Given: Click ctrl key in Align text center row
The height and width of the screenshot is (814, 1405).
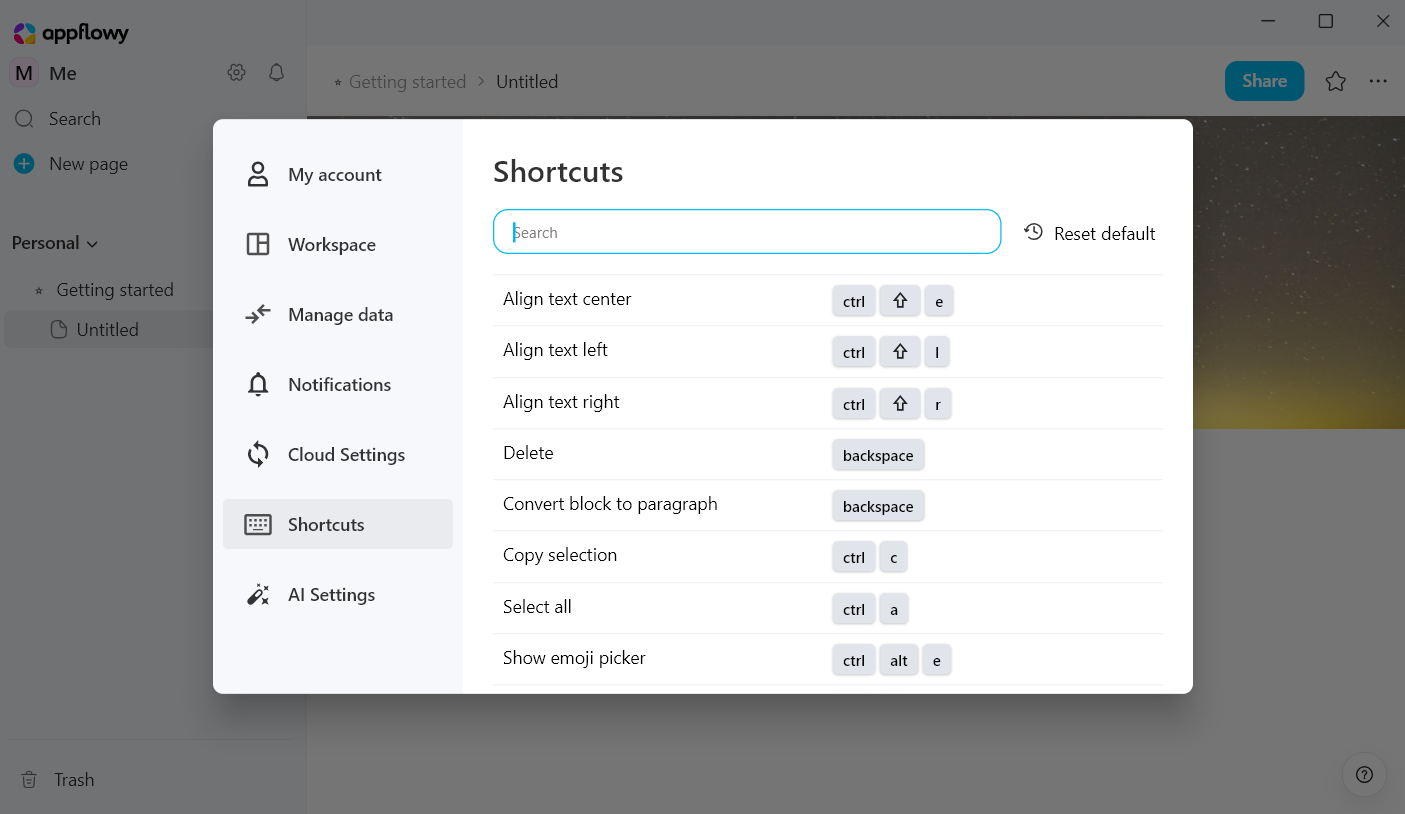Looking at the screenshot, I should (x=854, y=301).
